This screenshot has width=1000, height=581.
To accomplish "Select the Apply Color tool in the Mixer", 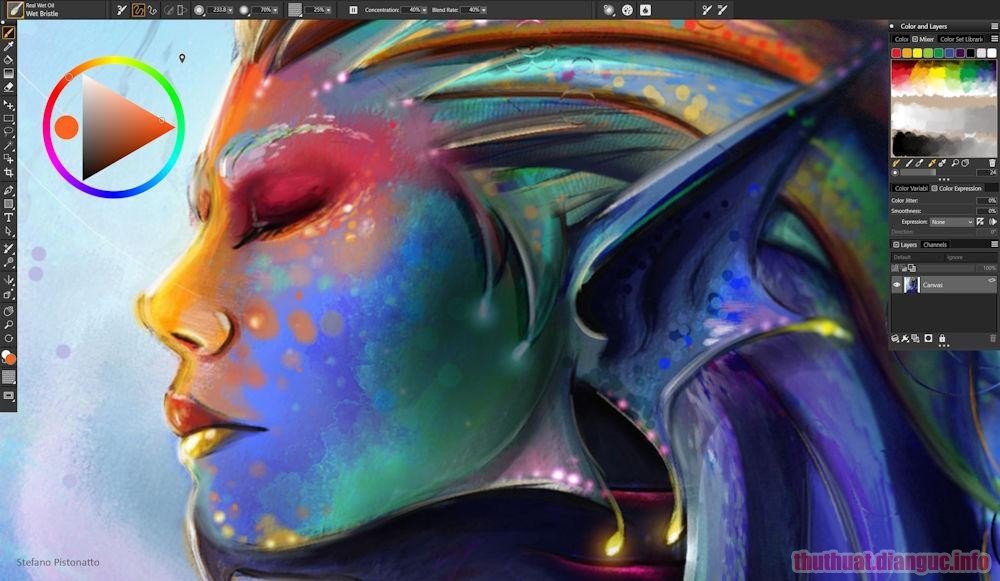I will [x=909, y=163].
